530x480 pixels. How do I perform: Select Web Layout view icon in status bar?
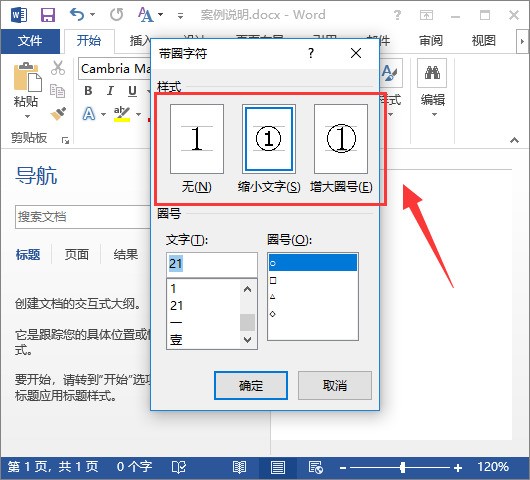[x=316, y=467]
